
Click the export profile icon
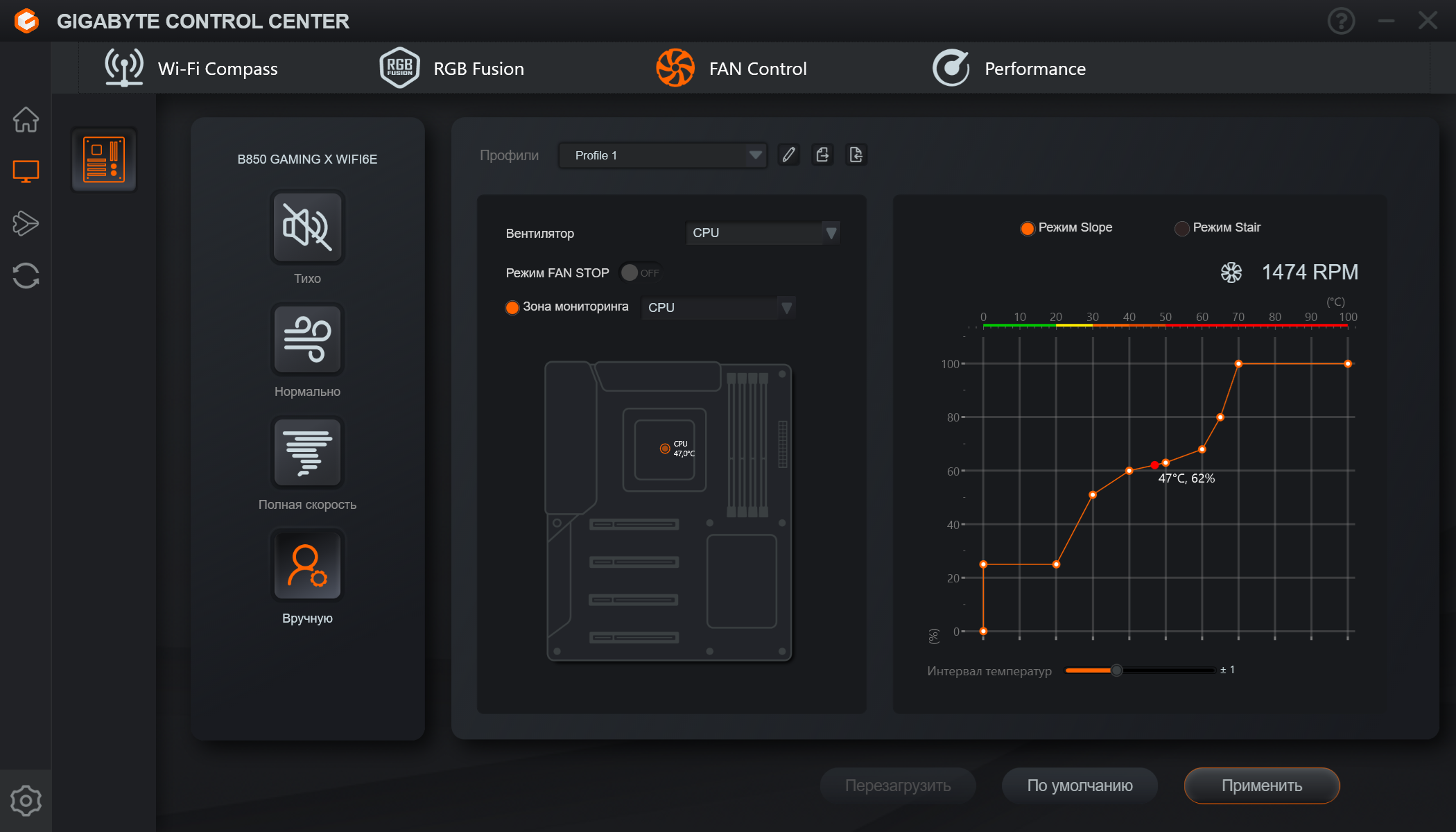point(822,155)
